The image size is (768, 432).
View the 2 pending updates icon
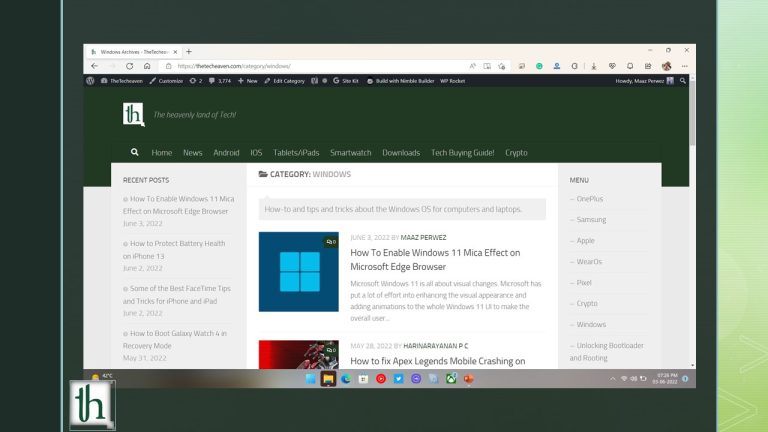196,81
